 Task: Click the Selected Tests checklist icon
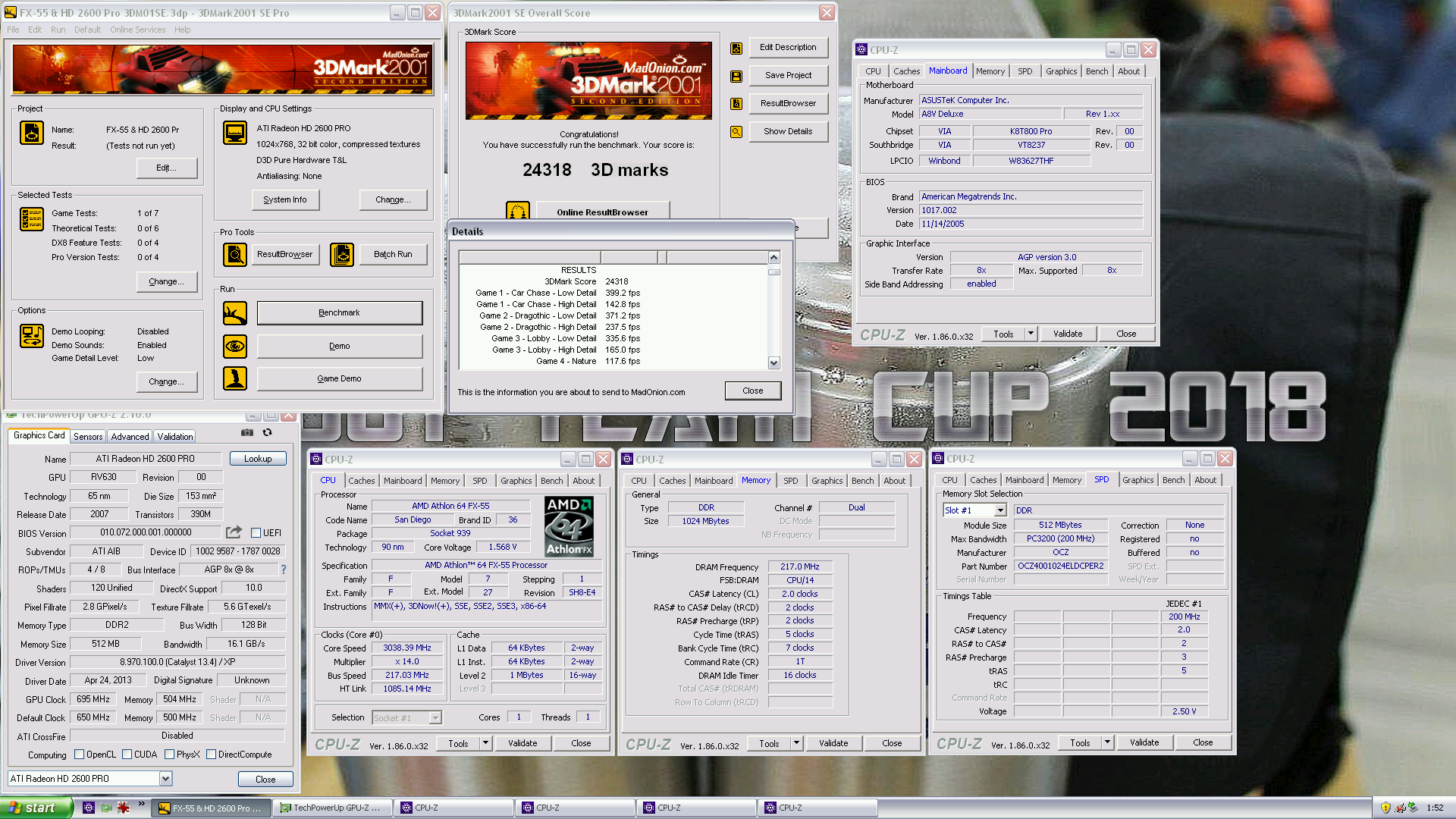click(x=32, y=219)
